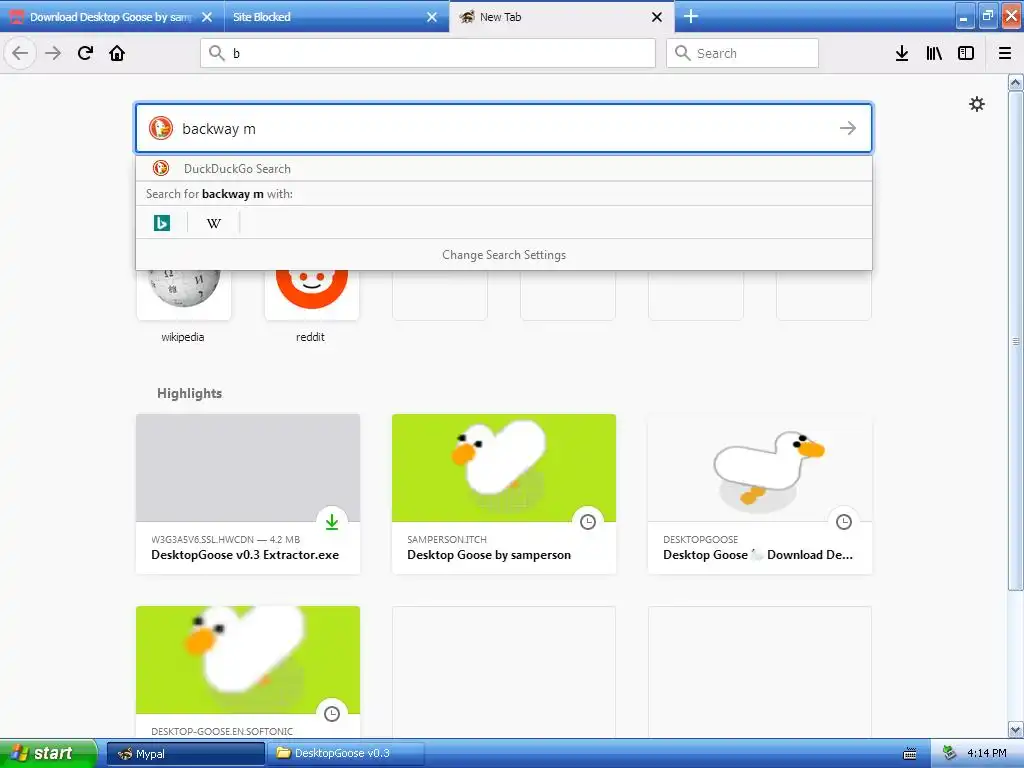Click the toolbar search magnifier icon
The image size is (1024, 768).
click(x=682, y=53)
